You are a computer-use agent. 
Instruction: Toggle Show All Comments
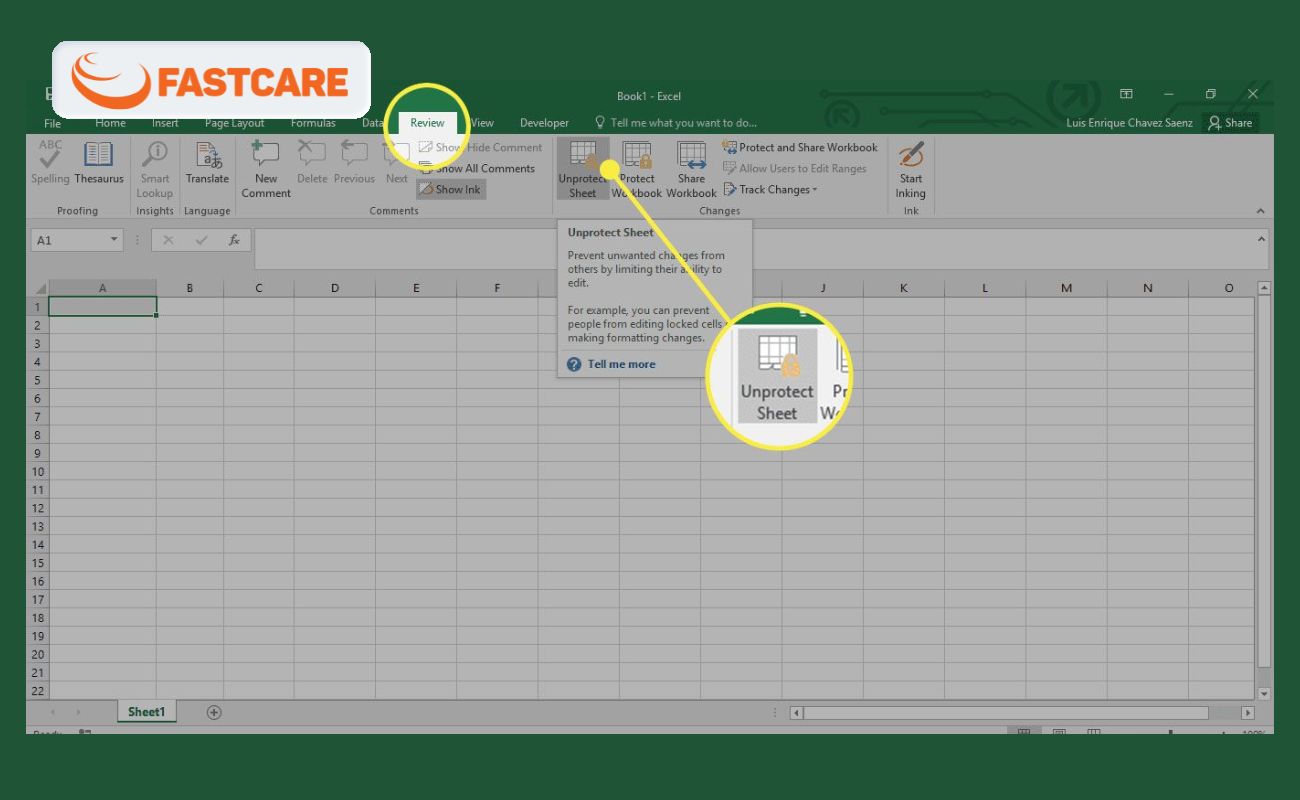pyautogui.click(x=478, y=168)
